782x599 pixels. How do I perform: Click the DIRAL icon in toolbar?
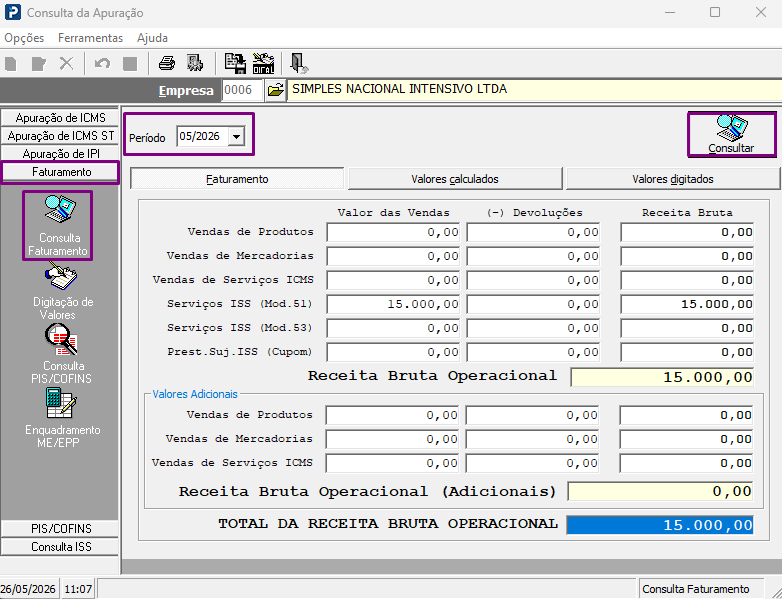click(x=263, y=63)
